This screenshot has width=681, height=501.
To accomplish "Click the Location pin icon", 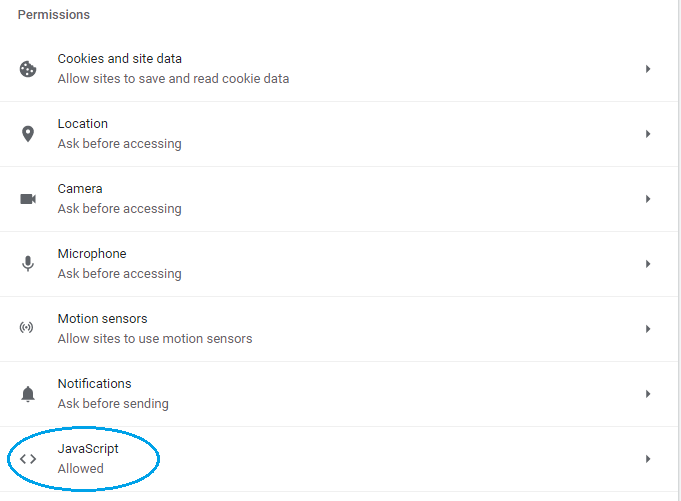I will (x=28, y=134).
